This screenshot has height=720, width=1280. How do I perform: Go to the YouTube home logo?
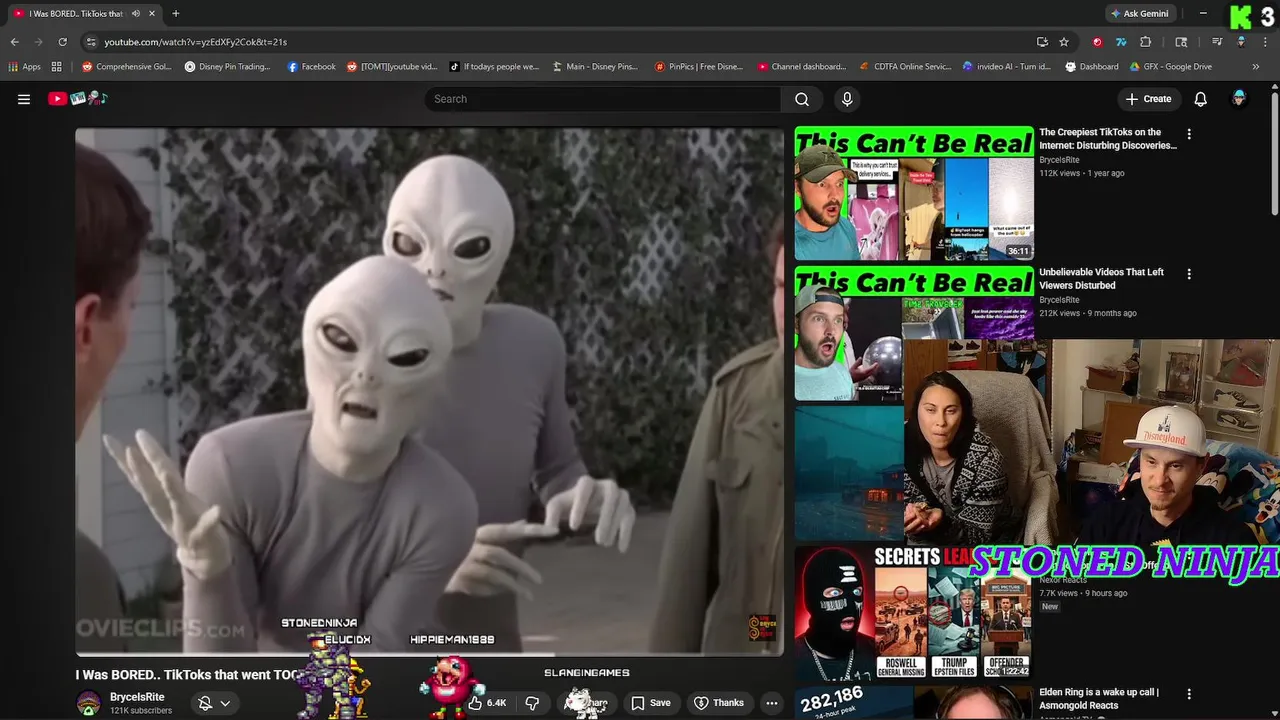(78, 99)
